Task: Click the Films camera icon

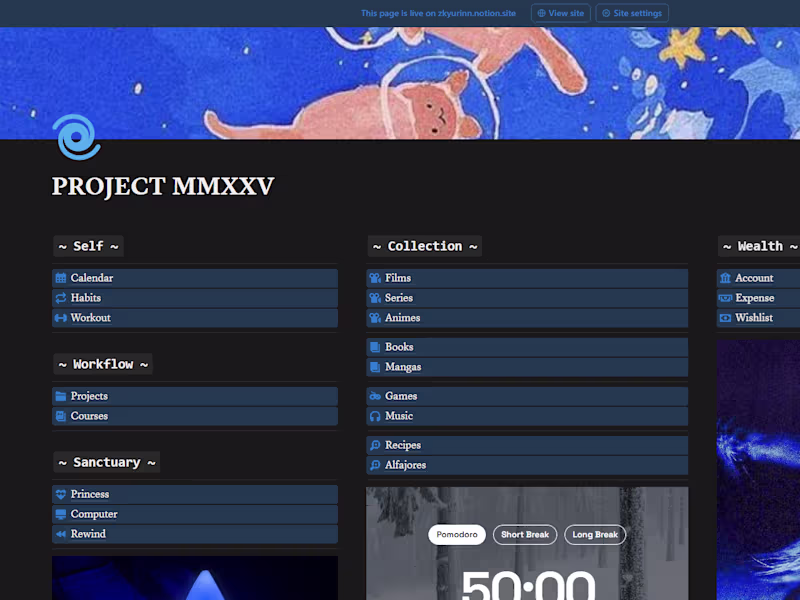Action: (375, 278)
